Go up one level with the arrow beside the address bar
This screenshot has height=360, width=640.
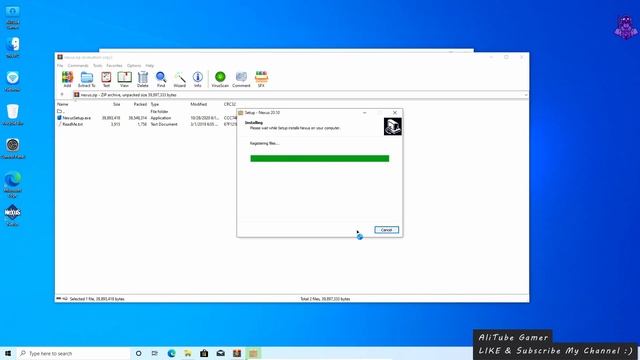(62, 94)
